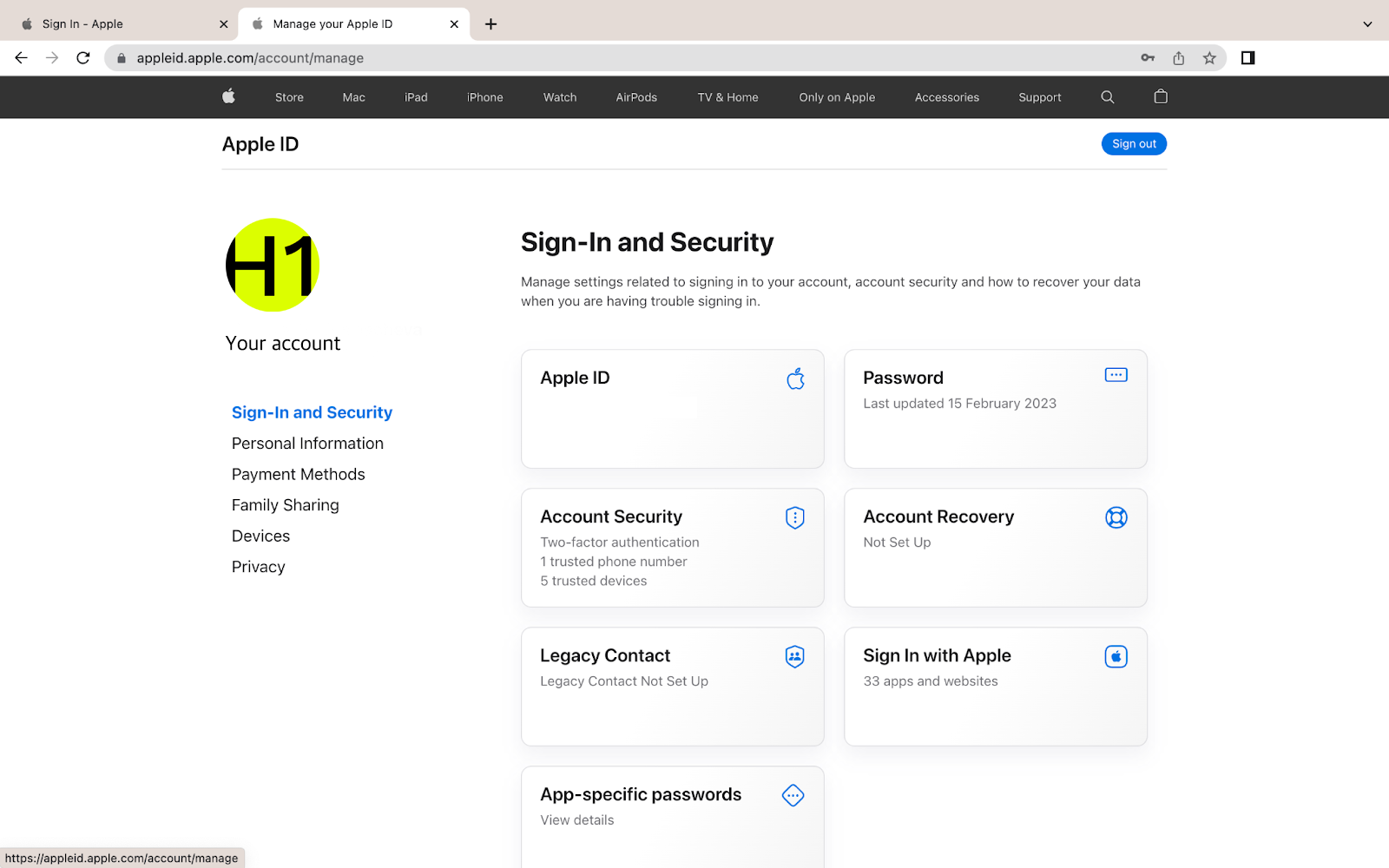
Task: Open Payment Methods in sidebar
Action: 298,474
